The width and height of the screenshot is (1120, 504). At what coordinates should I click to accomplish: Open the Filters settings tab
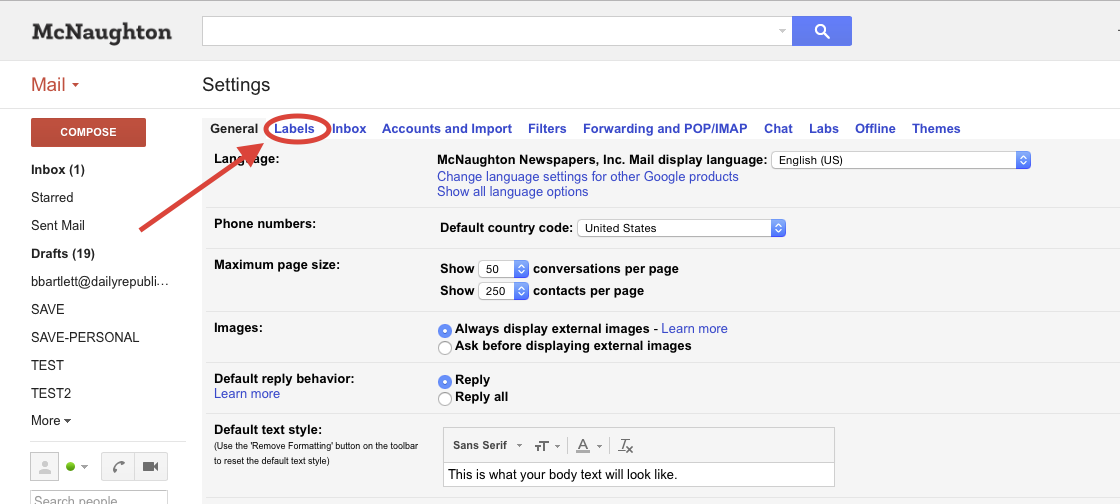pyautogui.click(x=547, y=129)
